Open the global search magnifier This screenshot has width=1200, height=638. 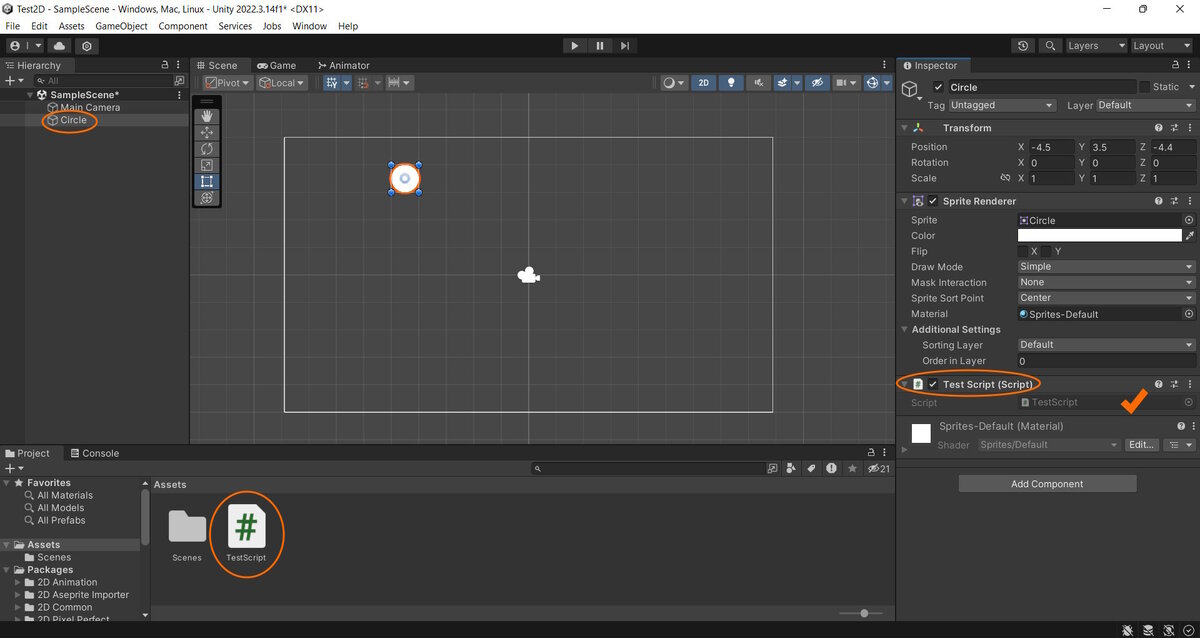pos(1050,46)
